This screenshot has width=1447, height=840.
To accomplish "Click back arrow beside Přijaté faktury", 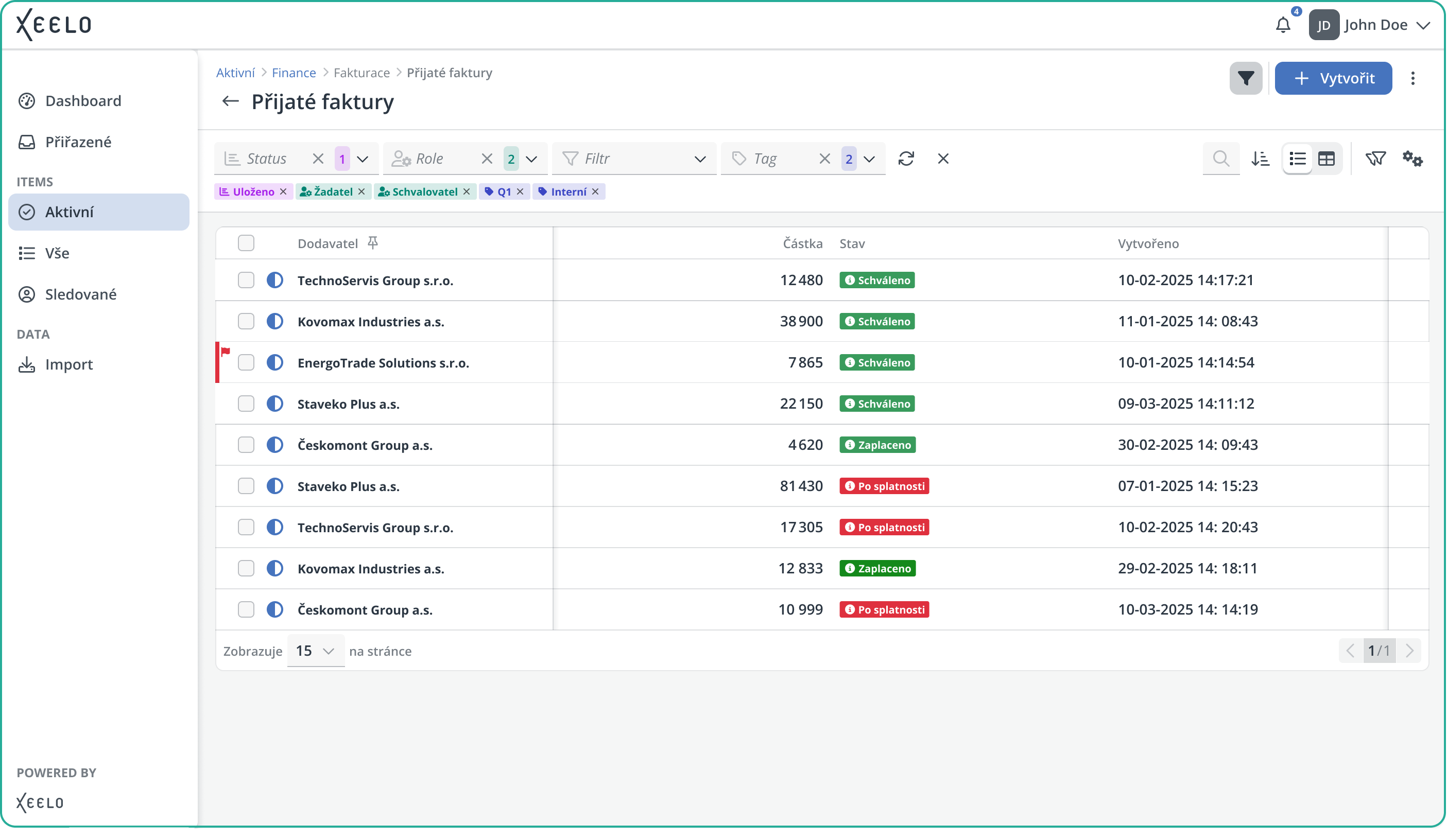I will 230,101.
